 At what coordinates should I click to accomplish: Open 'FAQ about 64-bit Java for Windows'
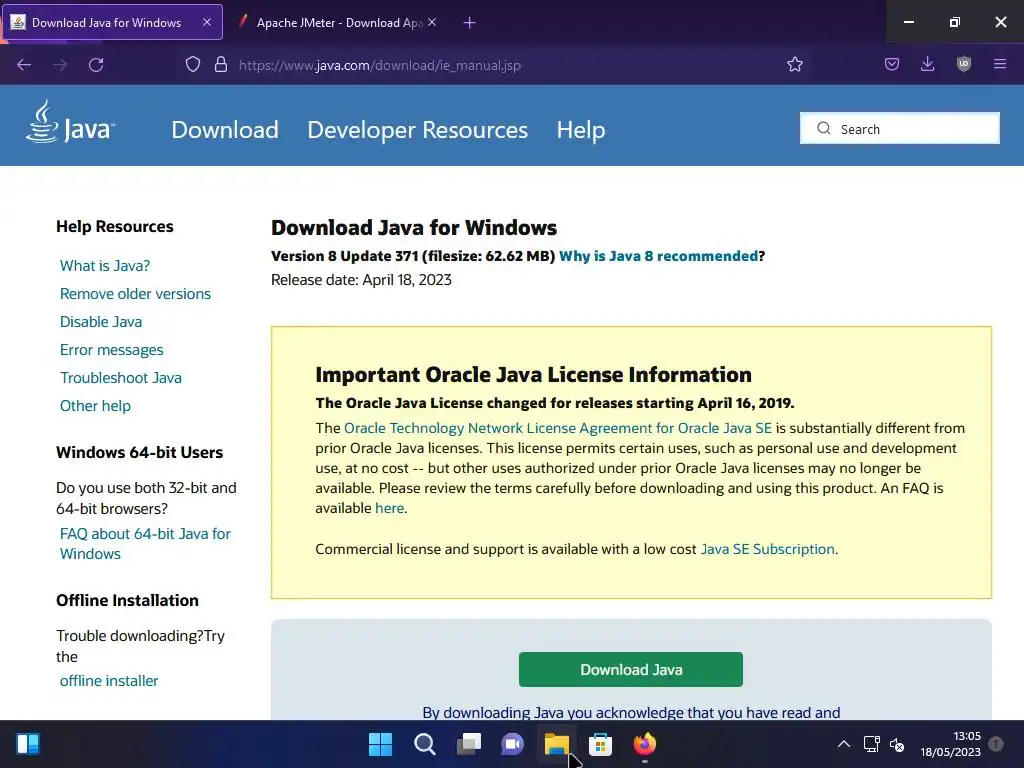pyautogui.click(x=145, y=543)
